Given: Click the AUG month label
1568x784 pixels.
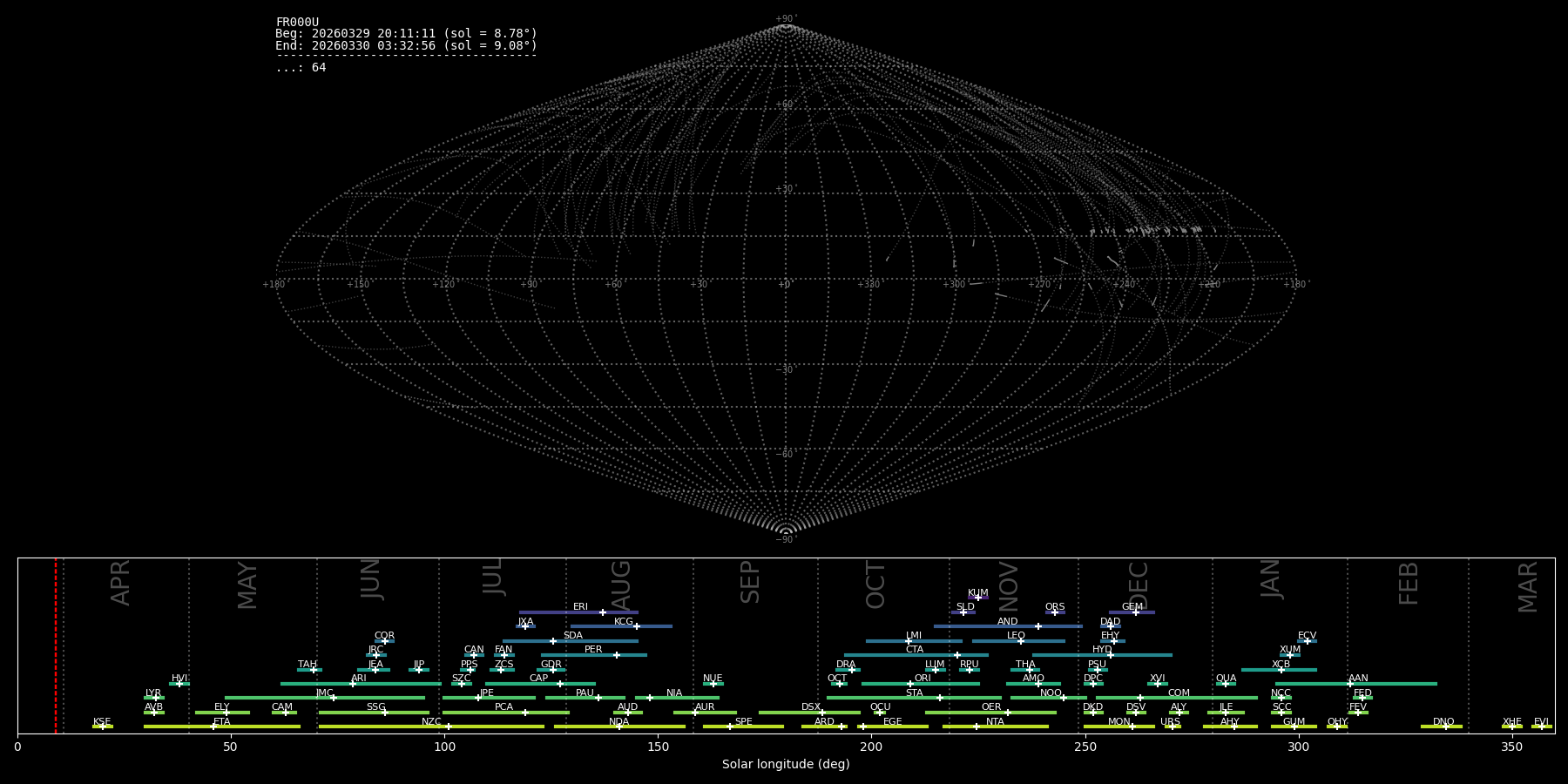Looking at the screenshot, I should (621, 585).
